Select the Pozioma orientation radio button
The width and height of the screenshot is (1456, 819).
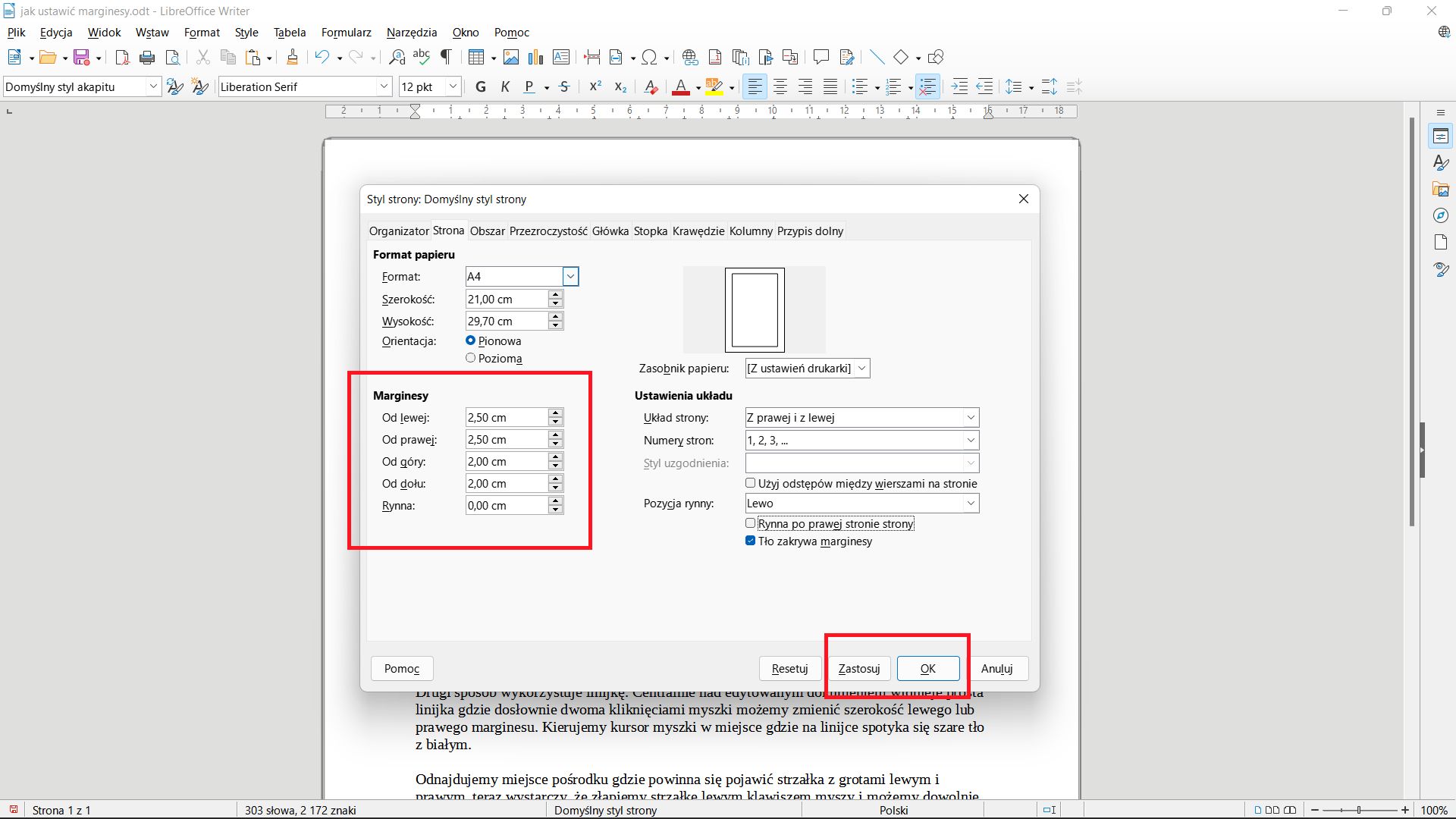point(471,358)
